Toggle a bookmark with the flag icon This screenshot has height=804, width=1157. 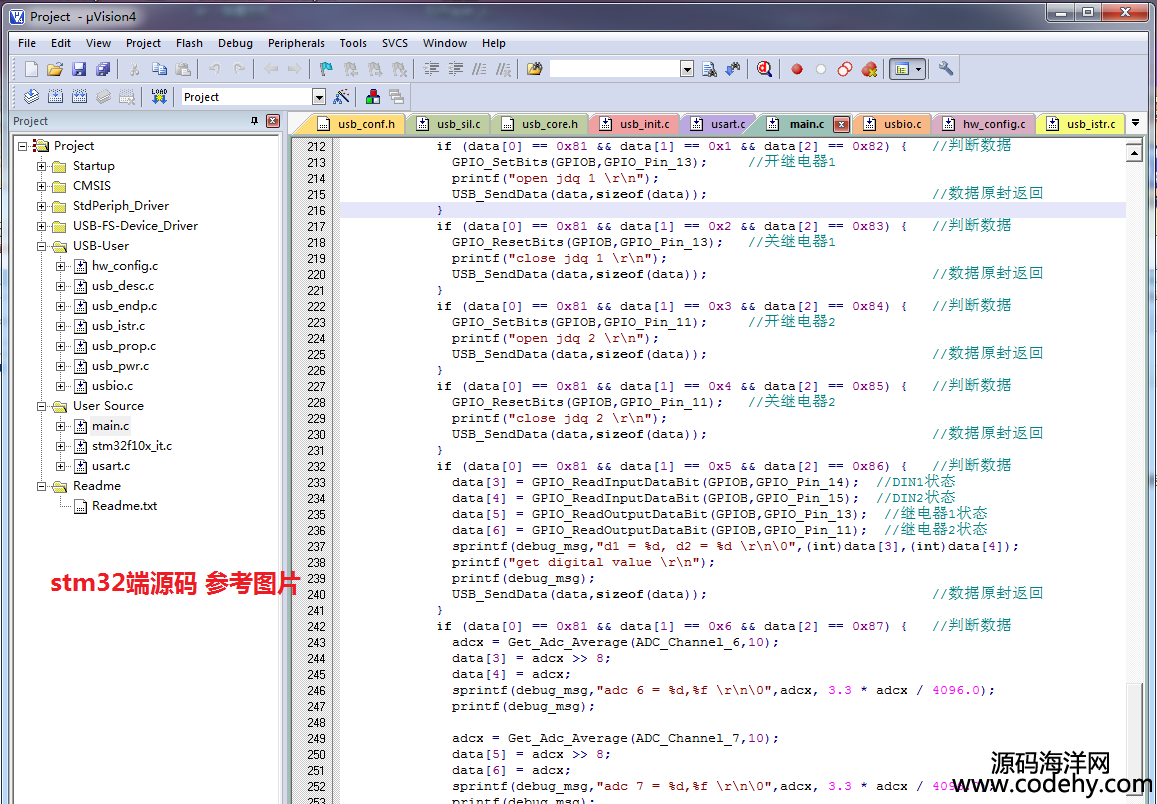click(325, 69)
